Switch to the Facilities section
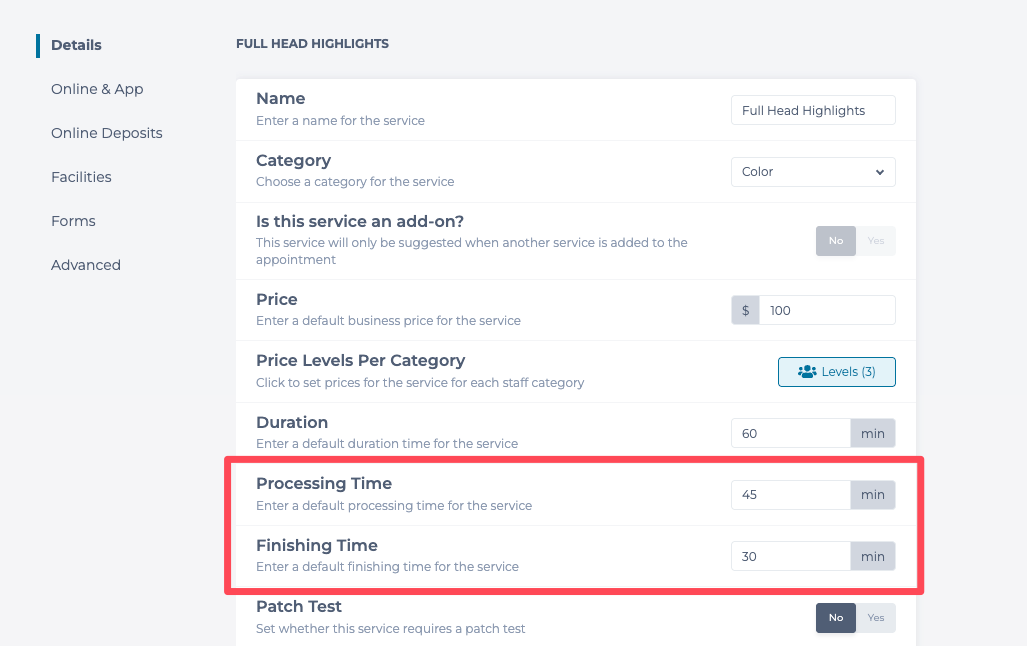 pyautogui.click(x=81, y=177)
